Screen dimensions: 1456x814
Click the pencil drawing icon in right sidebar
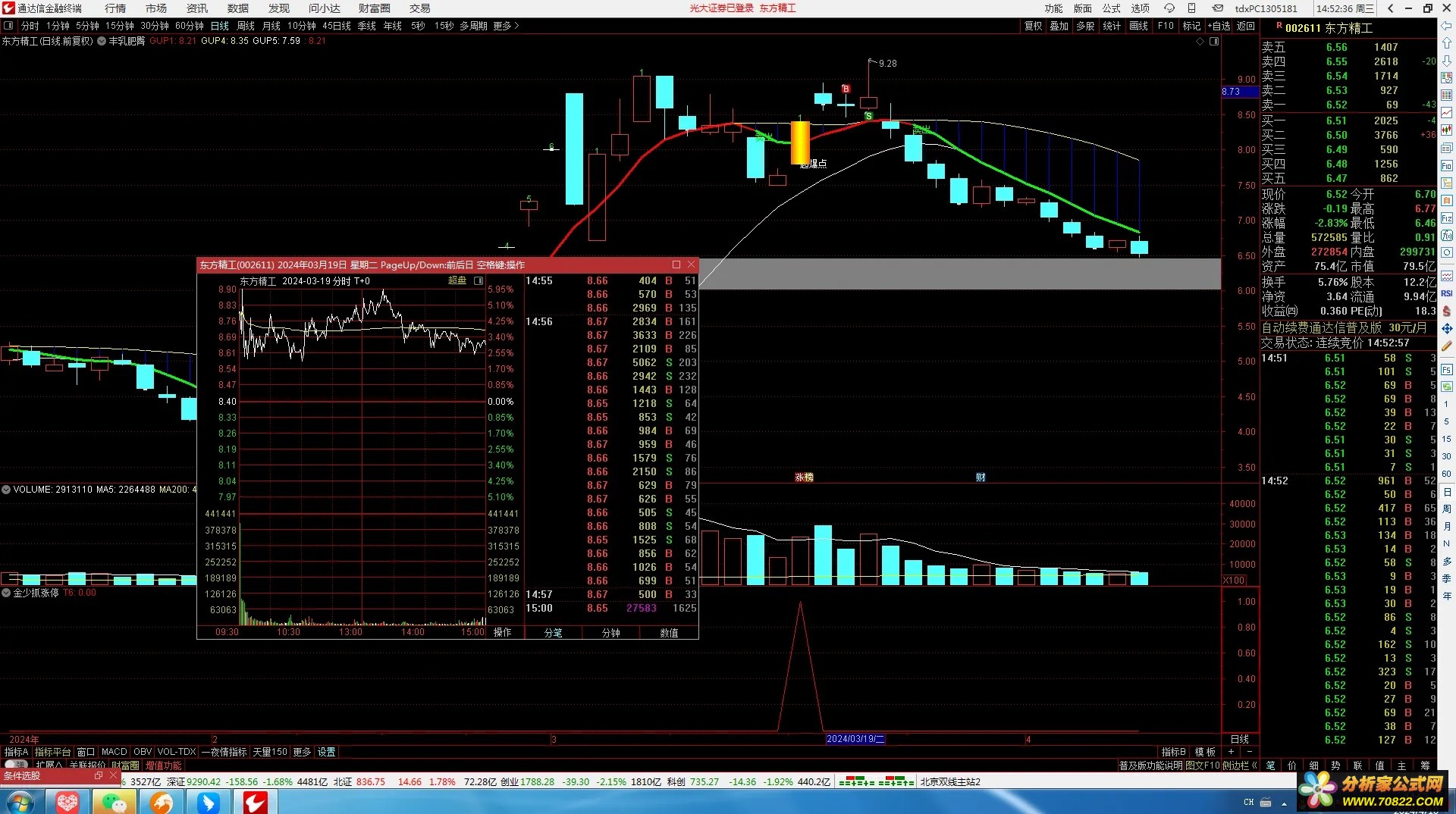tap(1447, 346)
